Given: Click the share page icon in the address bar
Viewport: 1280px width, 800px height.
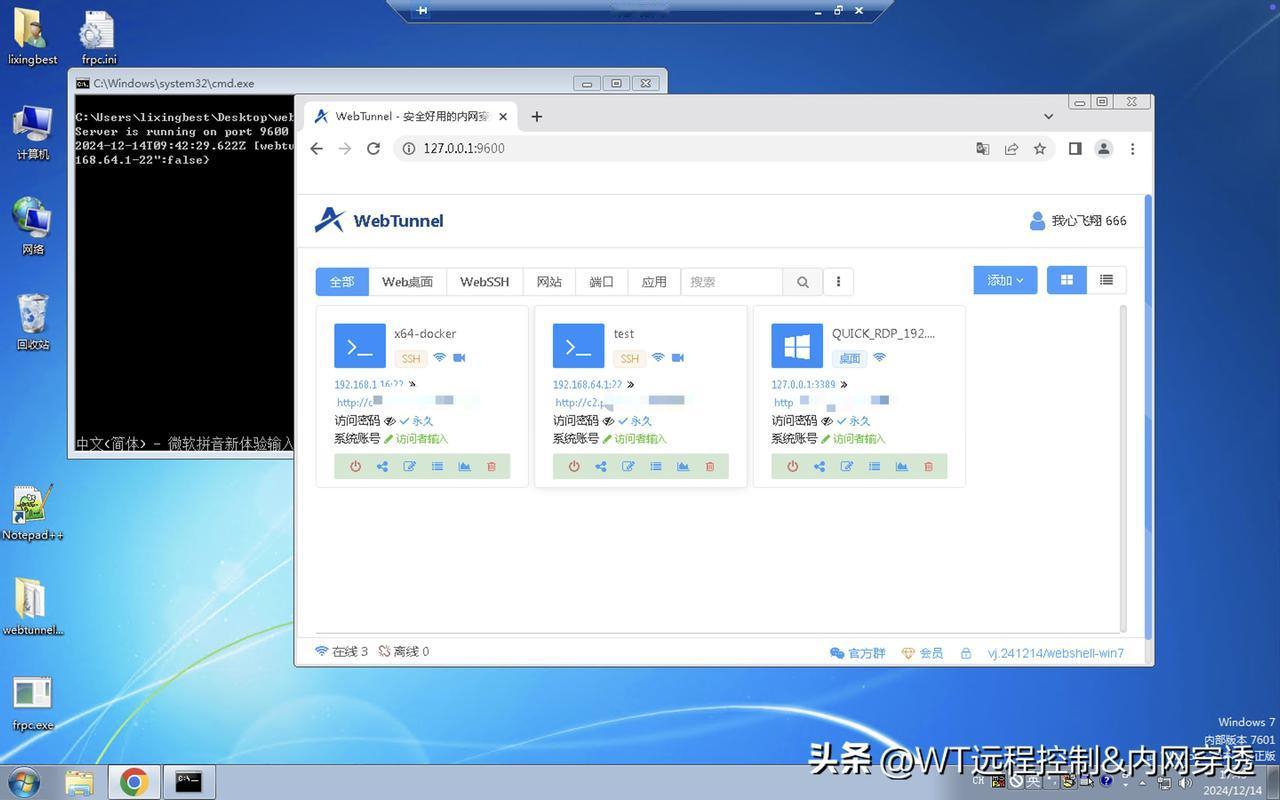Looking at the screenshot, I should click(1011, 148).
